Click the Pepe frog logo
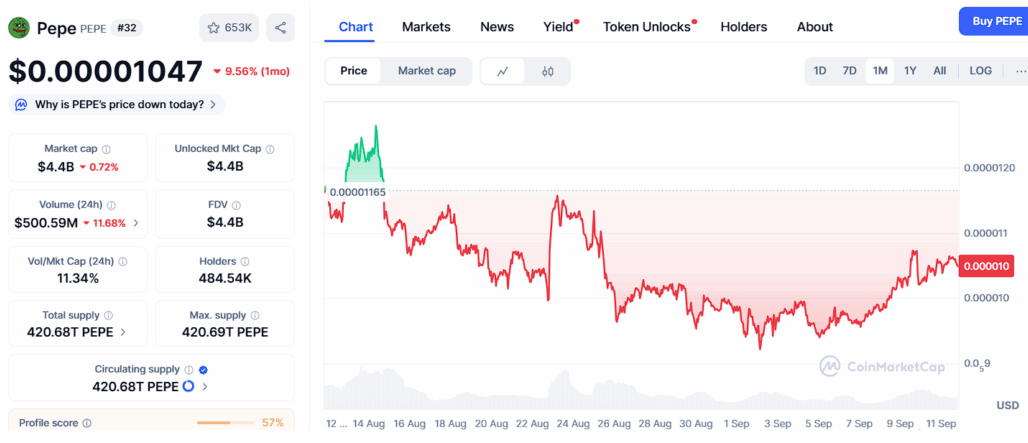The image size is (1028, 443). pyautogui.click(x=19, y=28)
